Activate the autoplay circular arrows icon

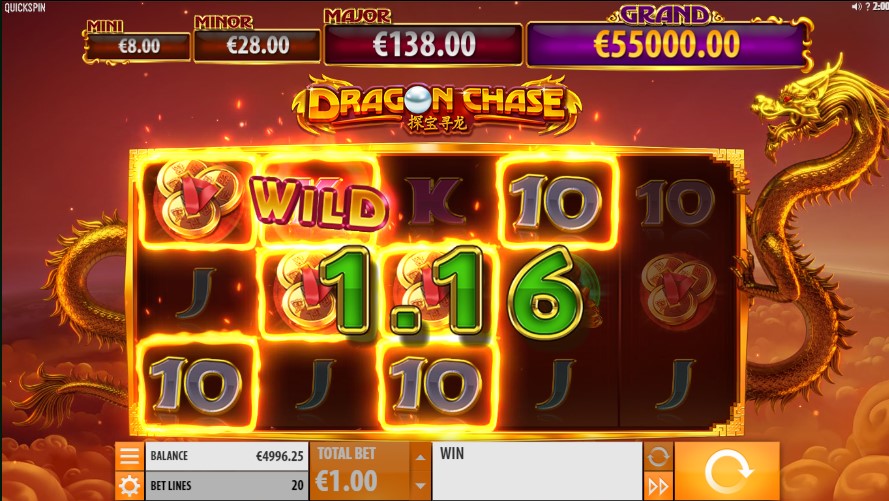pyautogui.click(x=658, y=456)
